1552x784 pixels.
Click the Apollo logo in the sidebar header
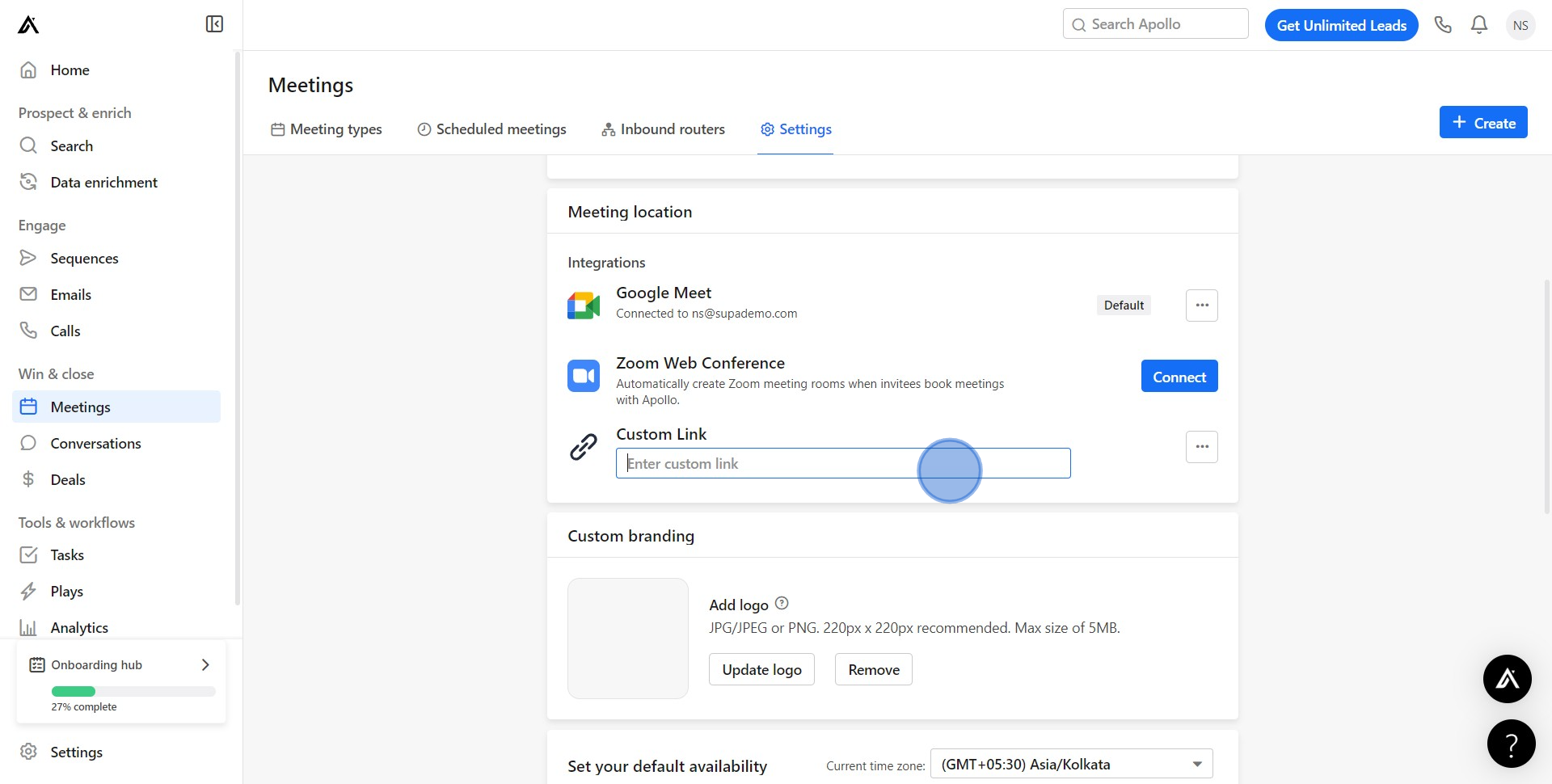coord(28,25)
